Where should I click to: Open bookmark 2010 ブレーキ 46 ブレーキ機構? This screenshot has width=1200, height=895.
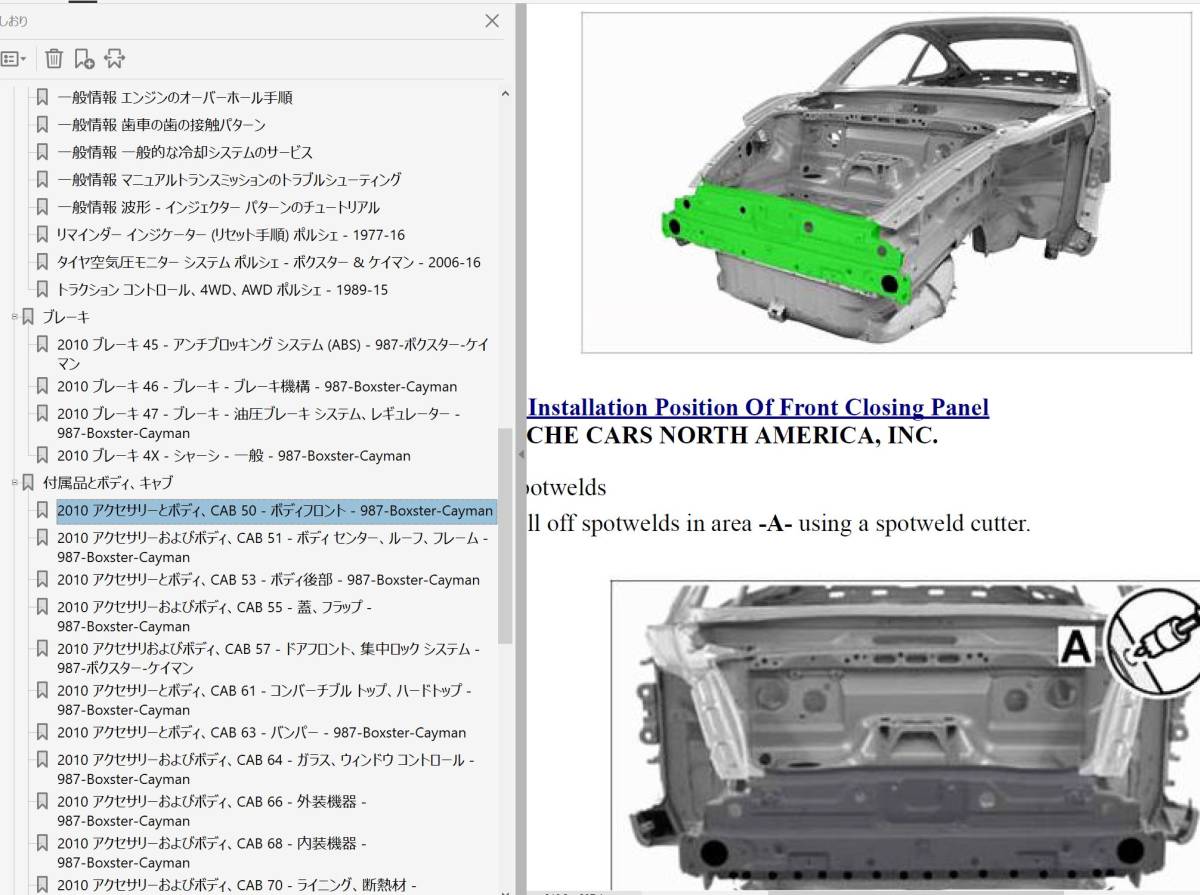click(x=257, y=387)
